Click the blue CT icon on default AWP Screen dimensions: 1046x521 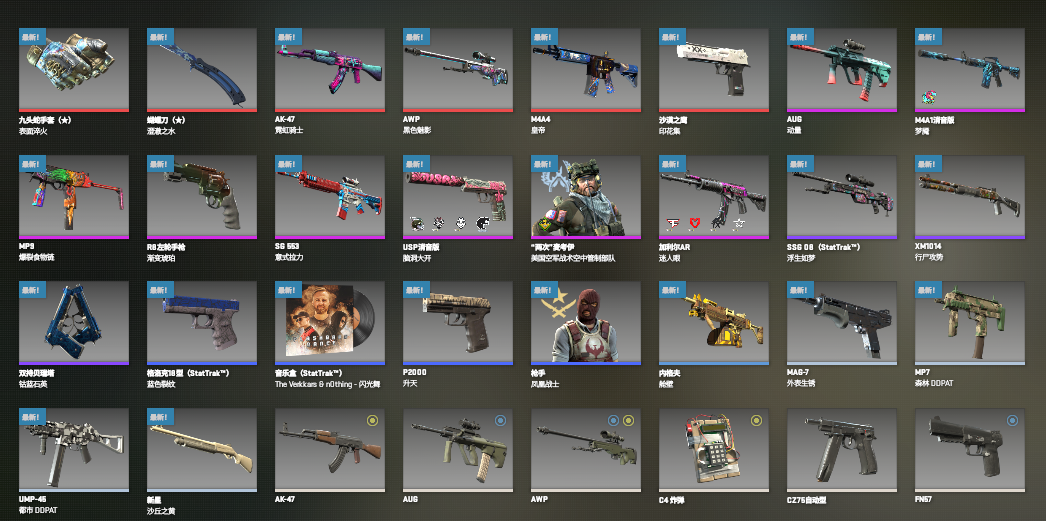tap(614, 420)
